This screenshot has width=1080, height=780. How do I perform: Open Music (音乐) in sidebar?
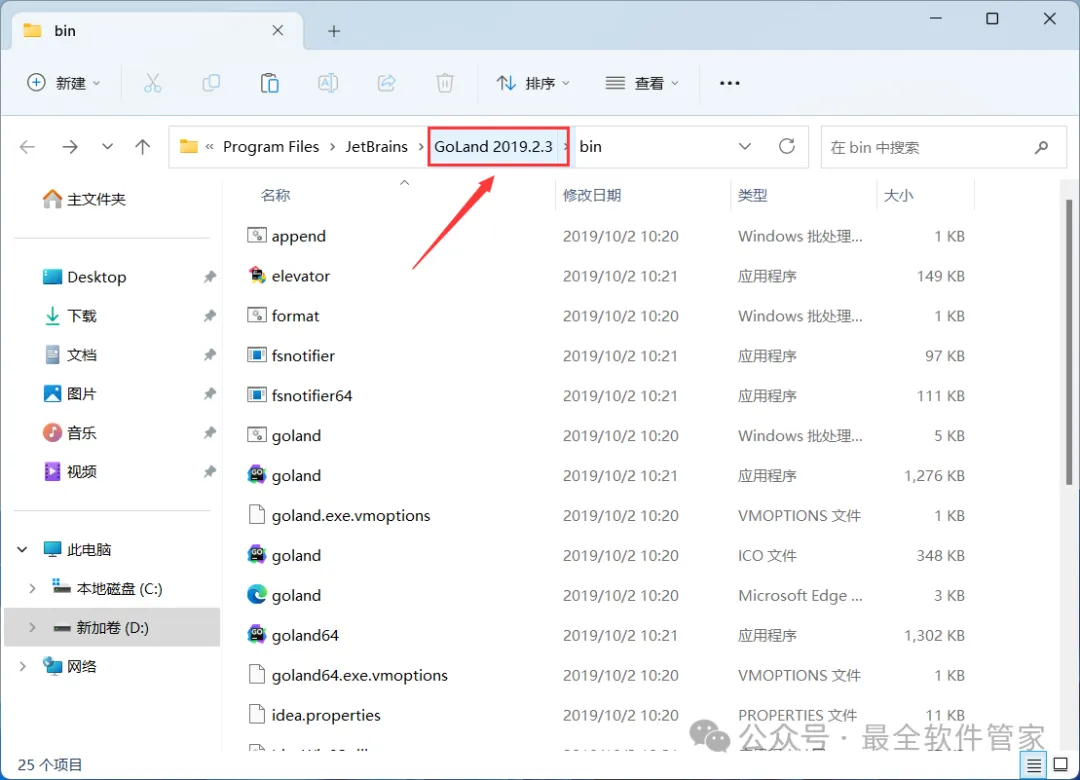coord(70,433)
